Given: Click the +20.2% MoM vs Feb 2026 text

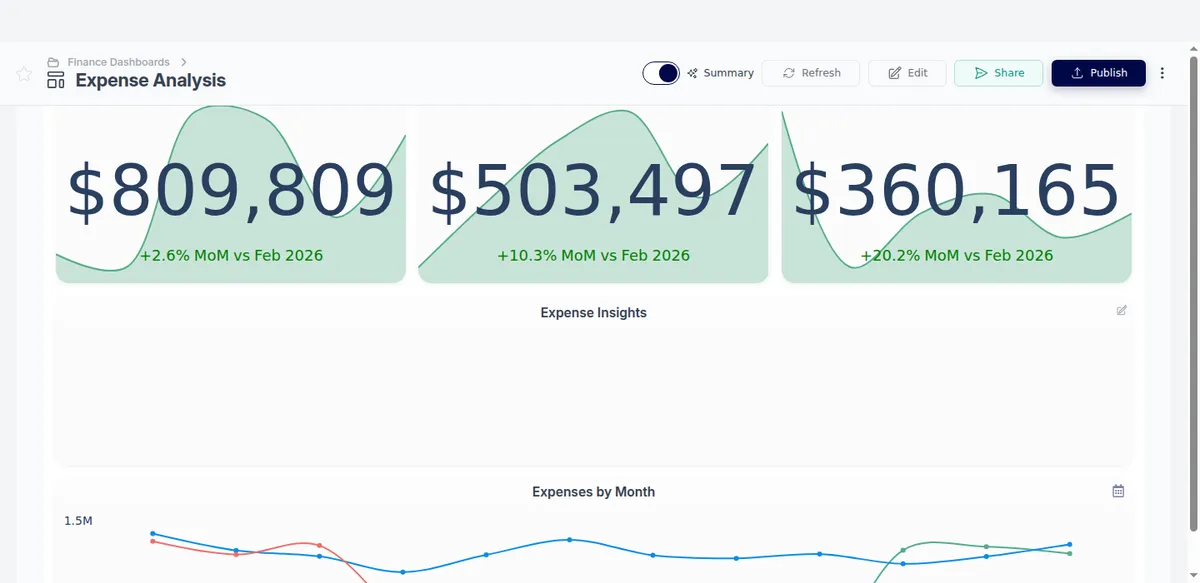Looking at the screenshot, I should [956, 255].
